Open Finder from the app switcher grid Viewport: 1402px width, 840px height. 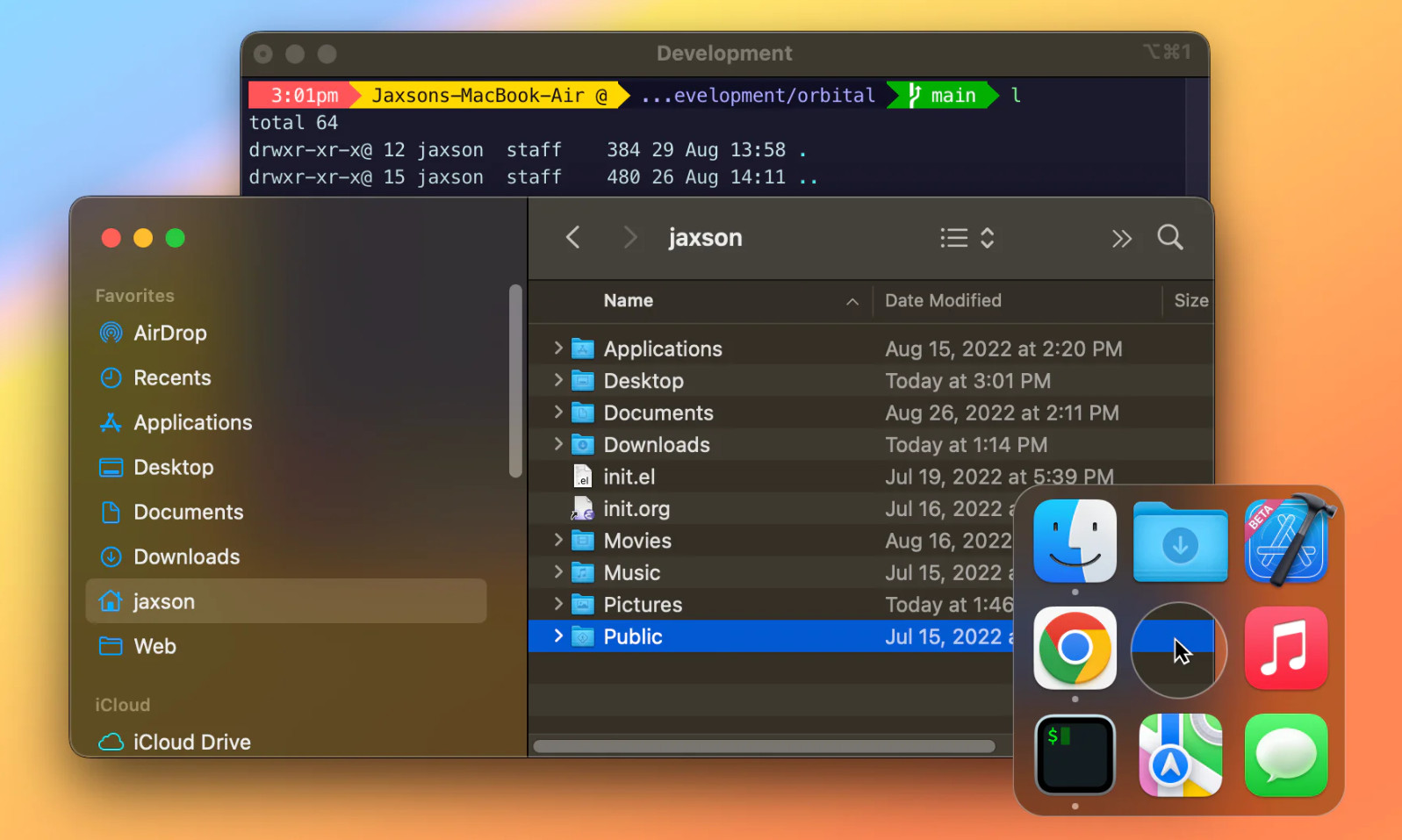(x=1075, y=541)
